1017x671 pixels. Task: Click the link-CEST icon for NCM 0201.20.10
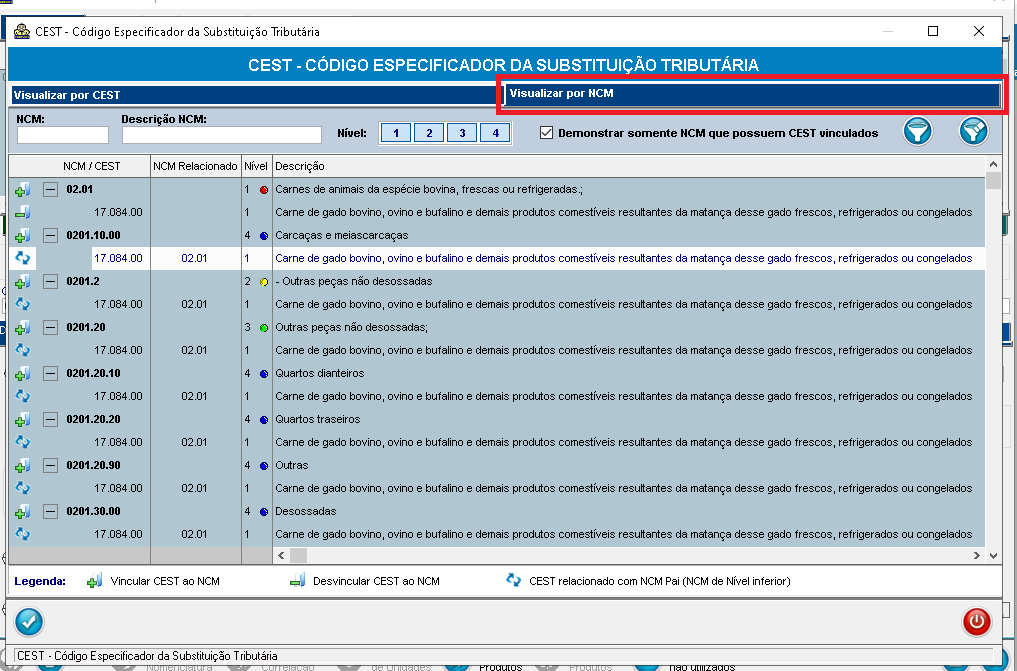[x=23, y=374]
